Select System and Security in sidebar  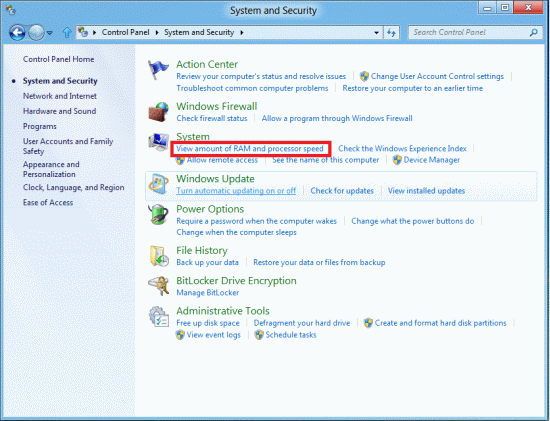pos(60,81)
